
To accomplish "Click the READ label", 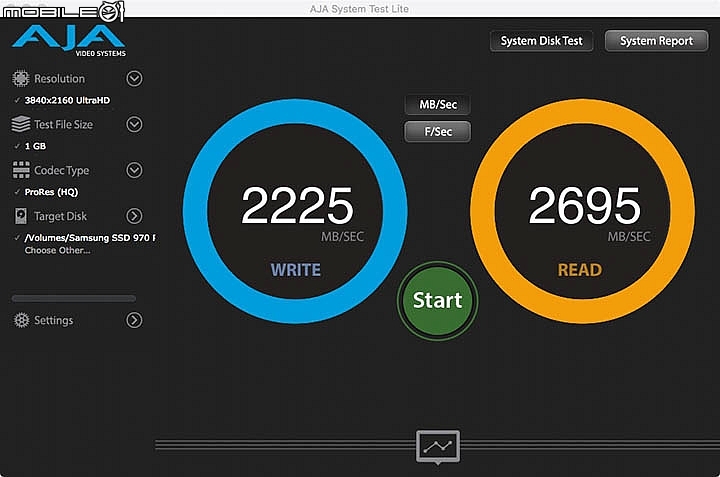I will tap(579, 270).
